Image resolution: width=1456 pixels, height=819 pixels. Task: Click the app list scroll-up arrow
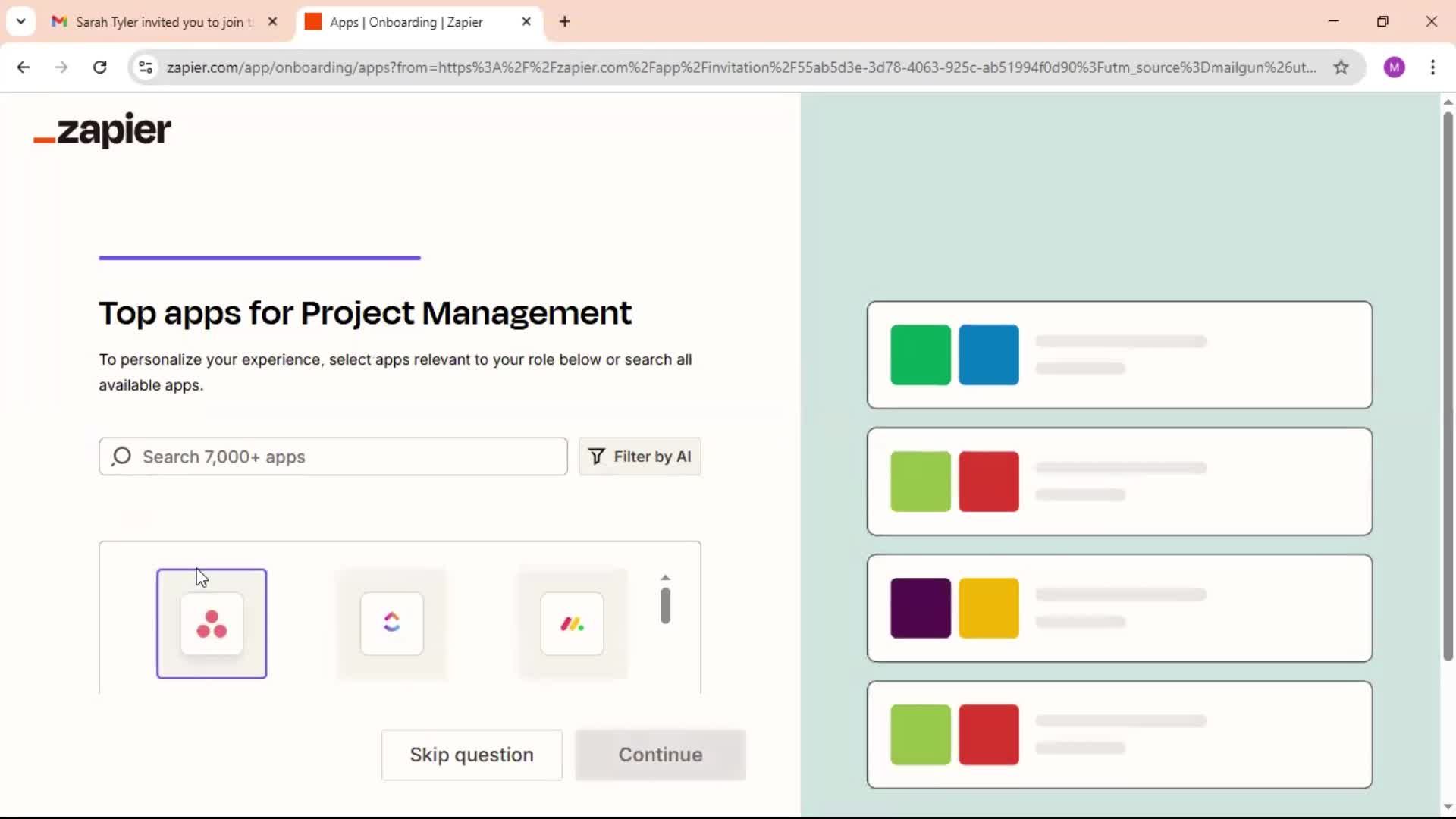pos(665,578)
